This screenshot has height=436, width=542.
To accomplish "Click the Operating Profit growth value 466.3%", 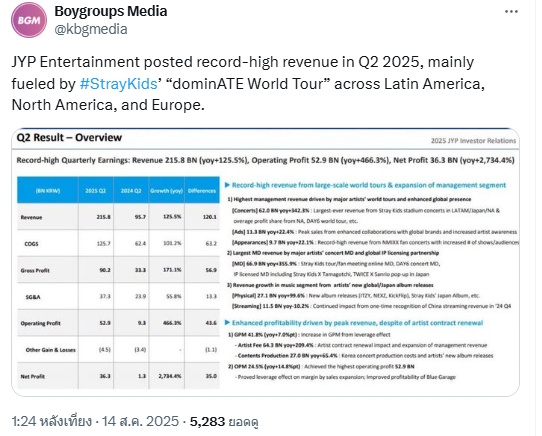I will [x=172, y=323].
